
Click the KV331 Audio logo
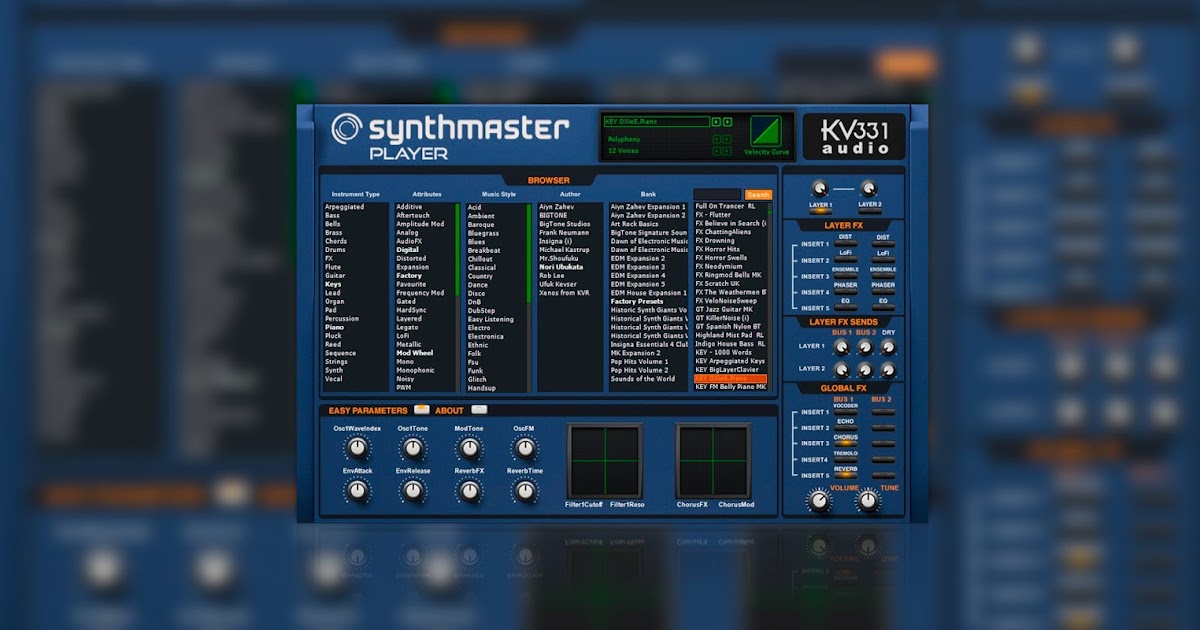tap(852, 134)
